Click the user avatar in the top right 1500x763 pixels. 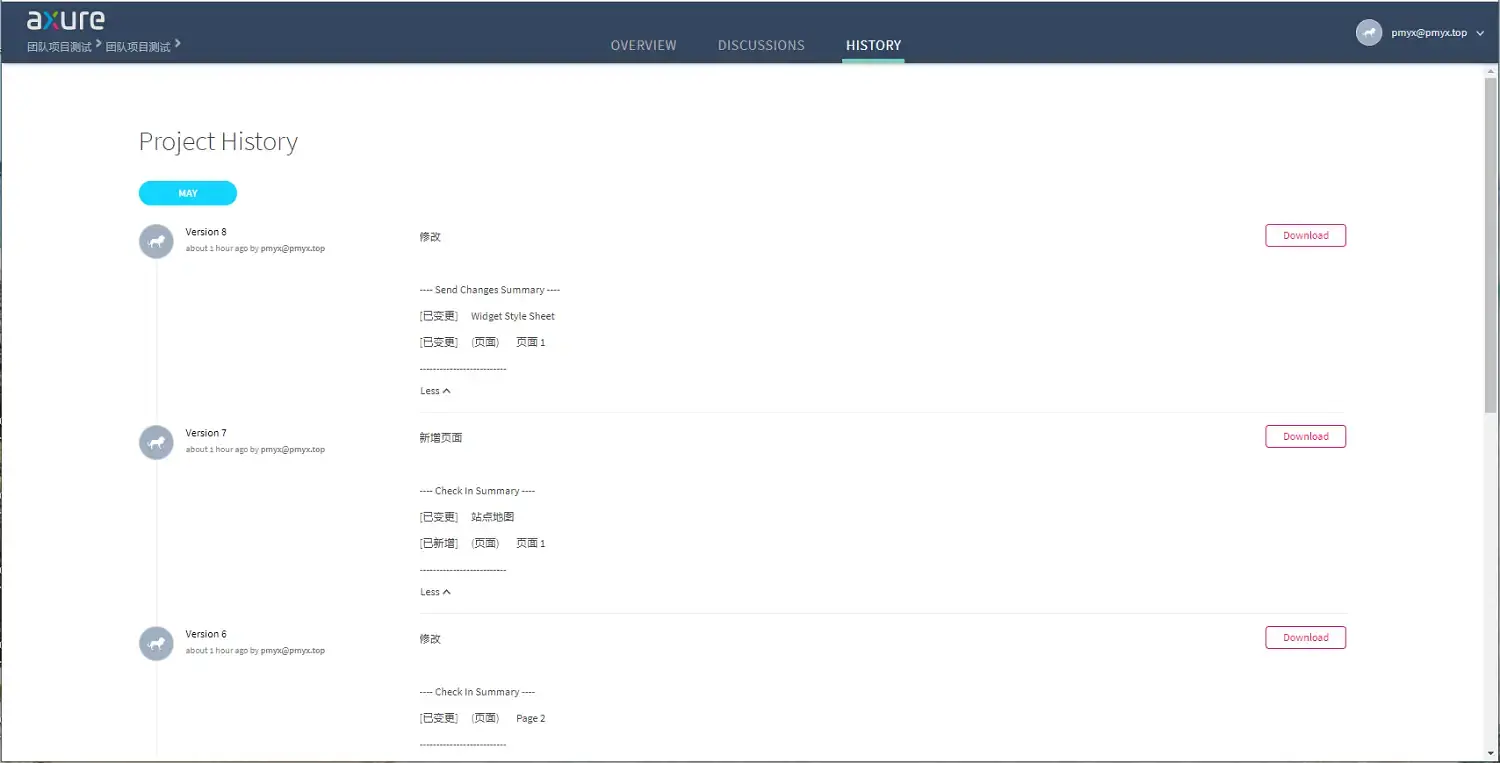(1369, 31)
